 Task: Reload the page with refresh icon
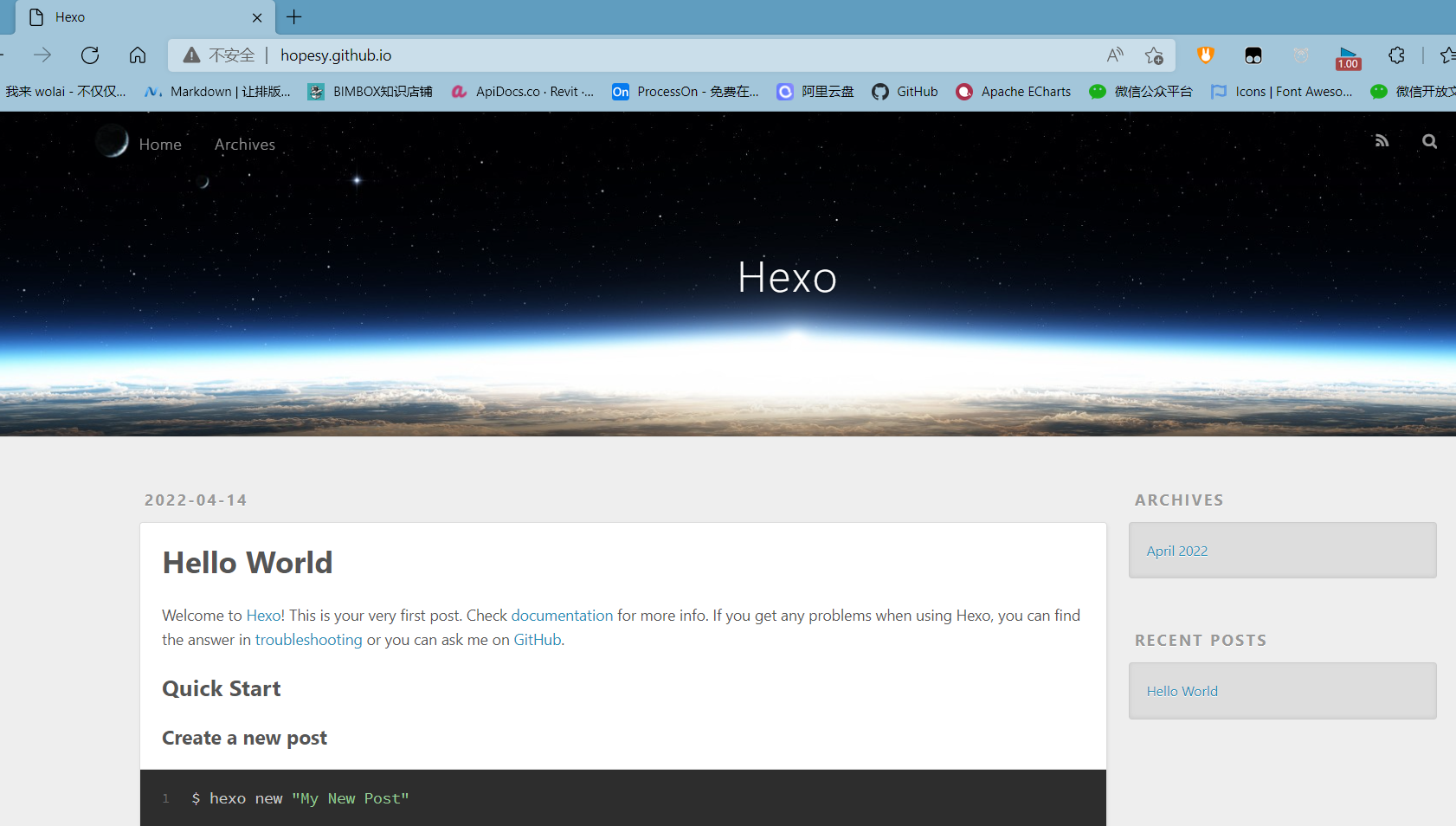90,55
